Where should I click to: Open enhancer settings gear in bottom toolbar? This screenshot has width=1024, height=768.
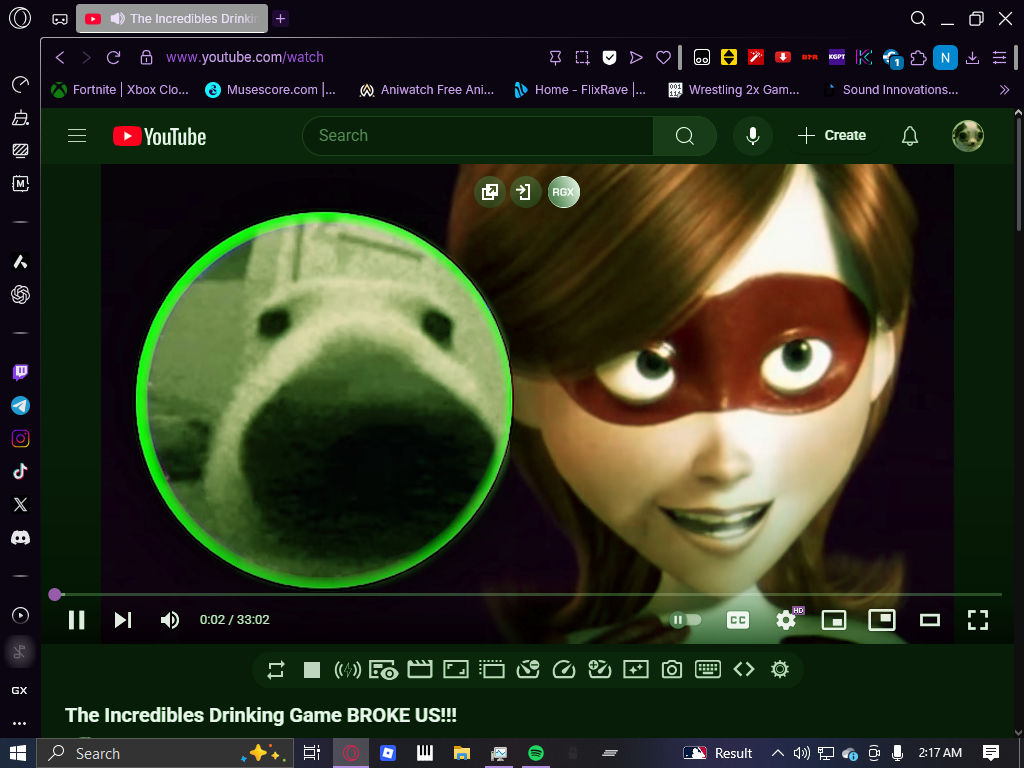(780, 669)
